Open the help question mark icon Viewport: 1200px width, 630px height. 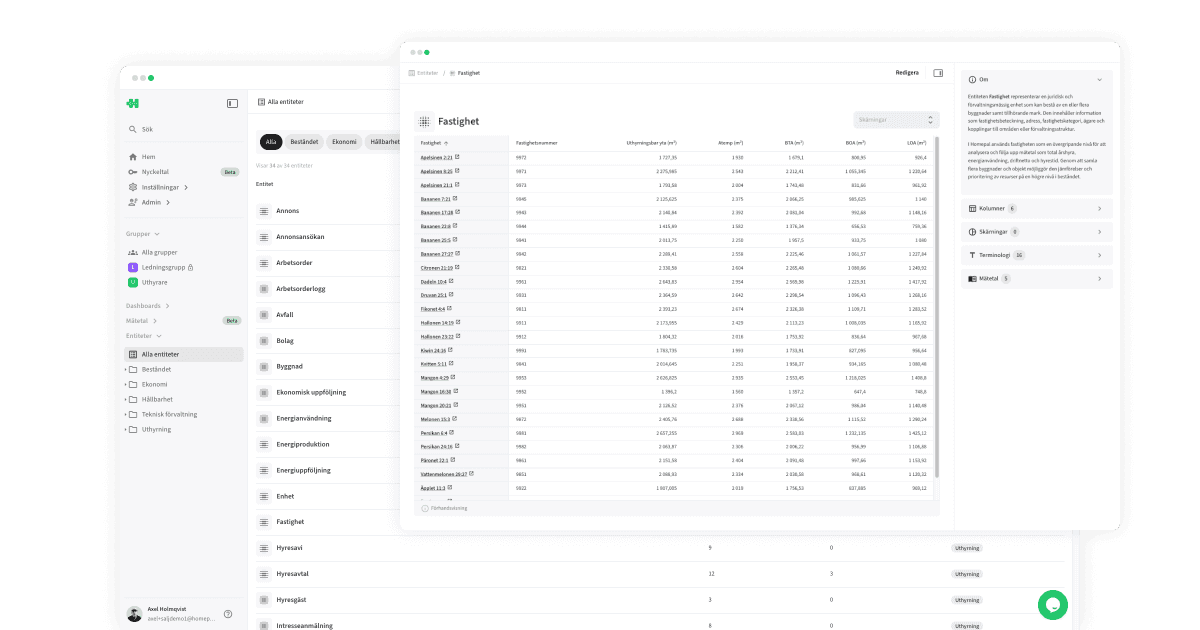[x=228, y=614]
